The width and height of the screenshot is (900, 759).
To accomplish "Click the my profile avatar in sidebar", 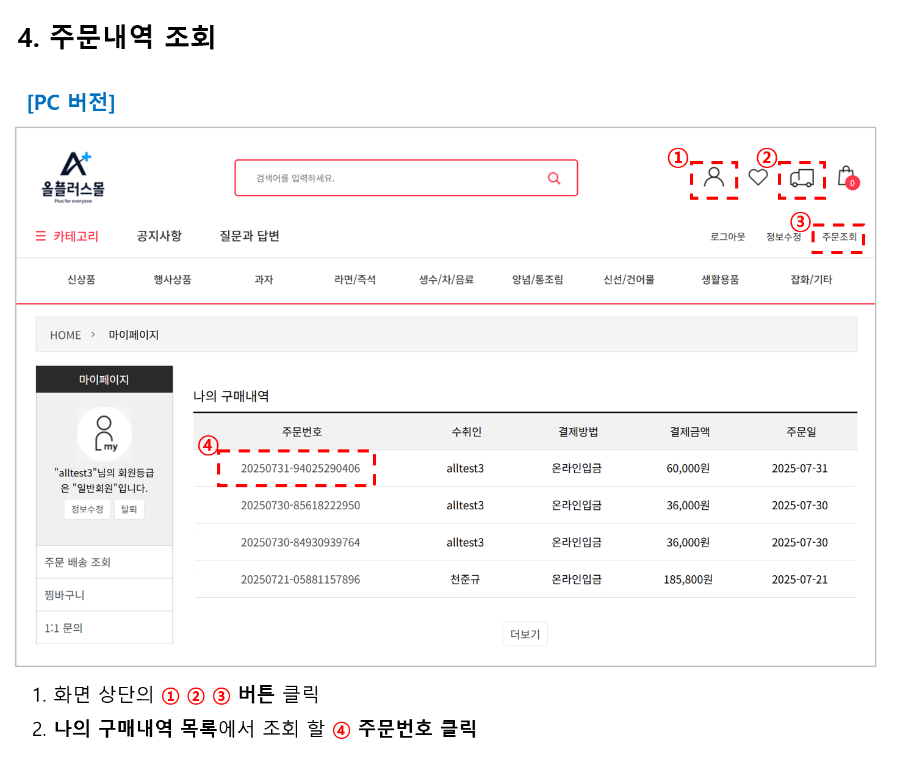I will click(x=104, y=434).
